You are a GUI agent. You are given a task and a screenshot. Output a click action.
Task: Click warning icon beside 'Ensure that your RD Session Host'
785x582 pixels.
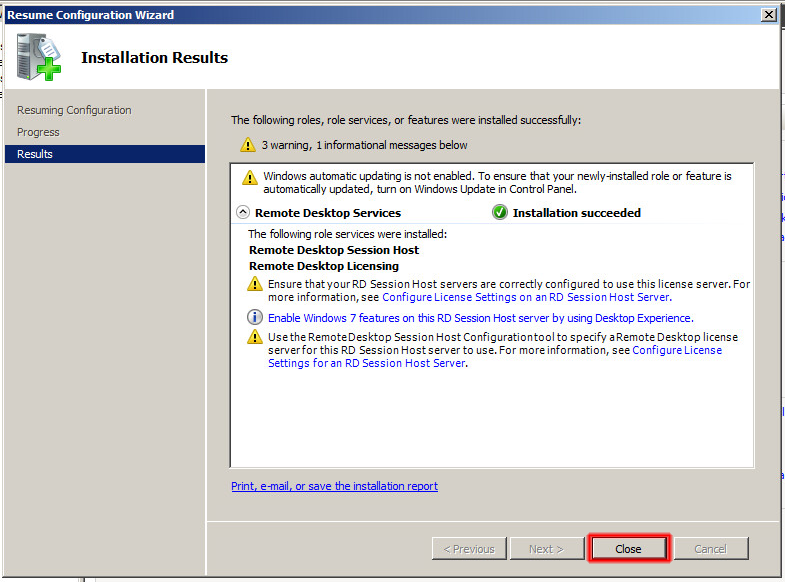coord(255,284)
